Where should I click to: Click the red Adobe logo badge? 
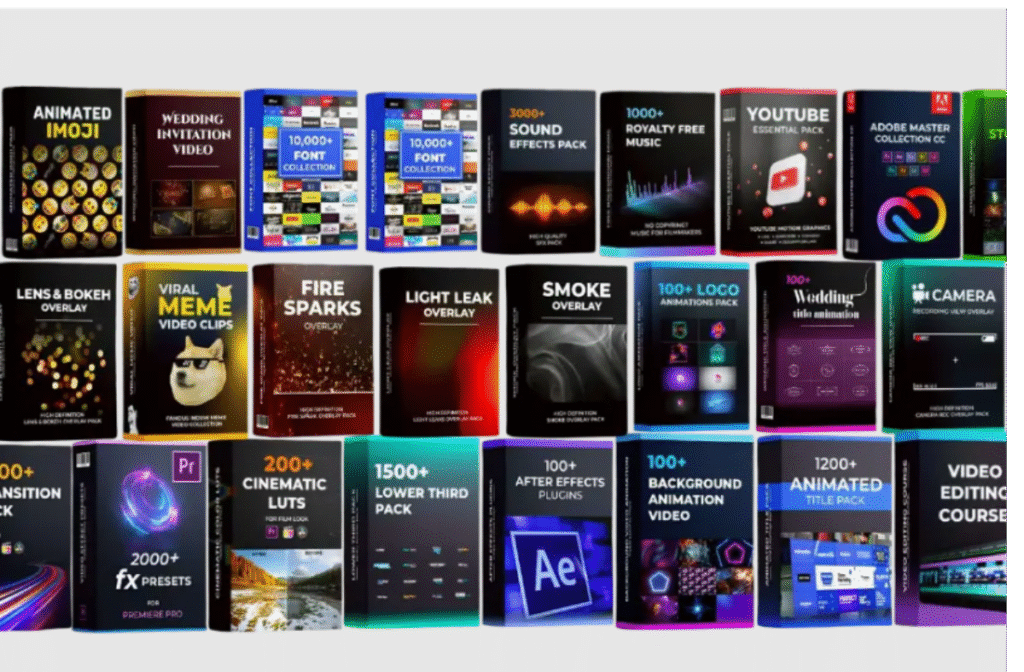click(x=942, y=102)
